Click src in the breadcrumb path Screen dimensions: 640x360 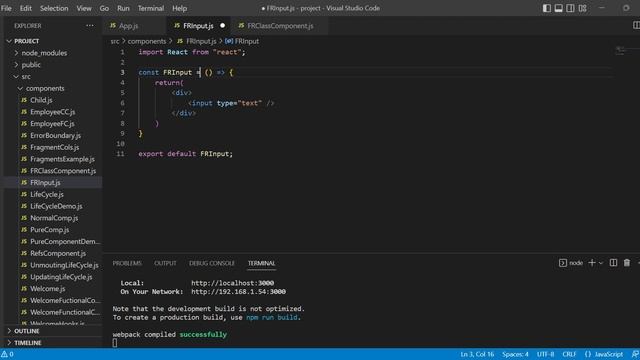click(115, 41)
